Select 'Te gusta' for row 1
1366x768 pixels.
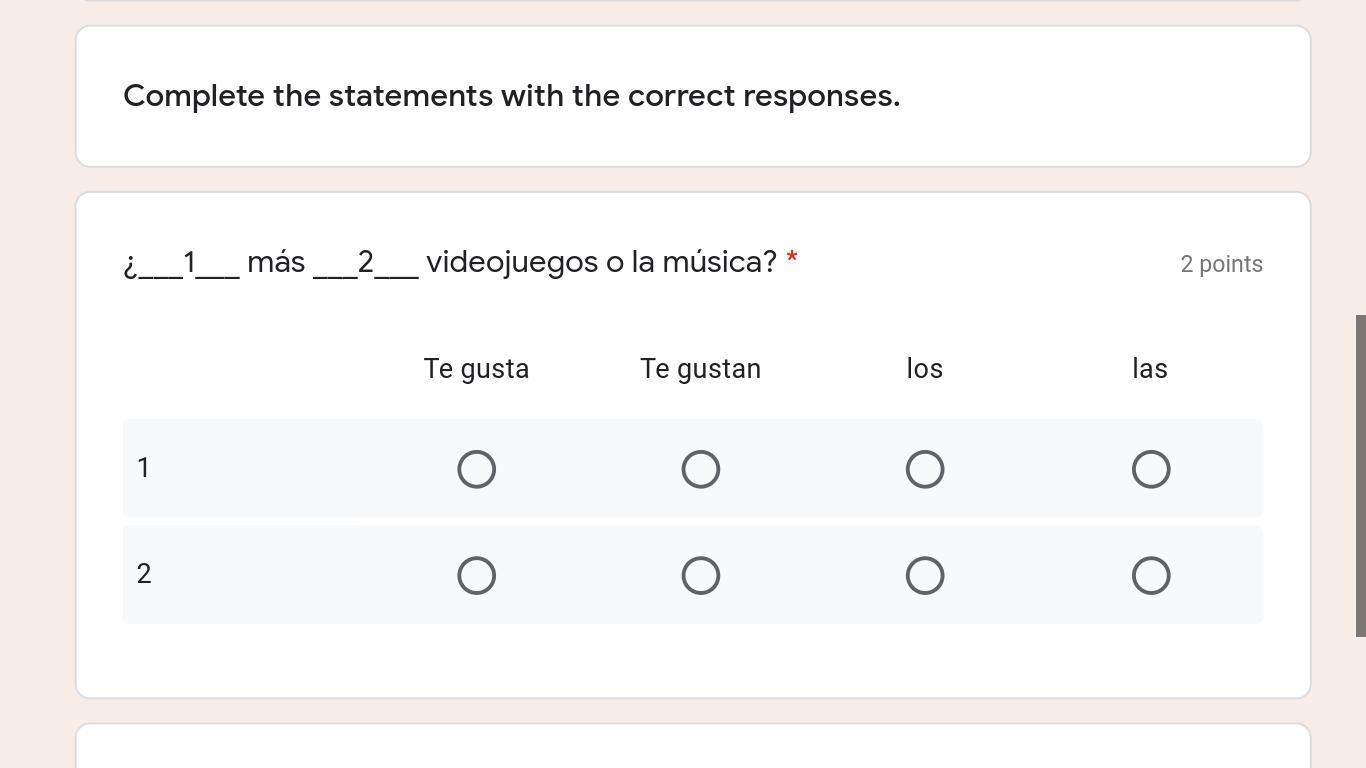(476, 469)
